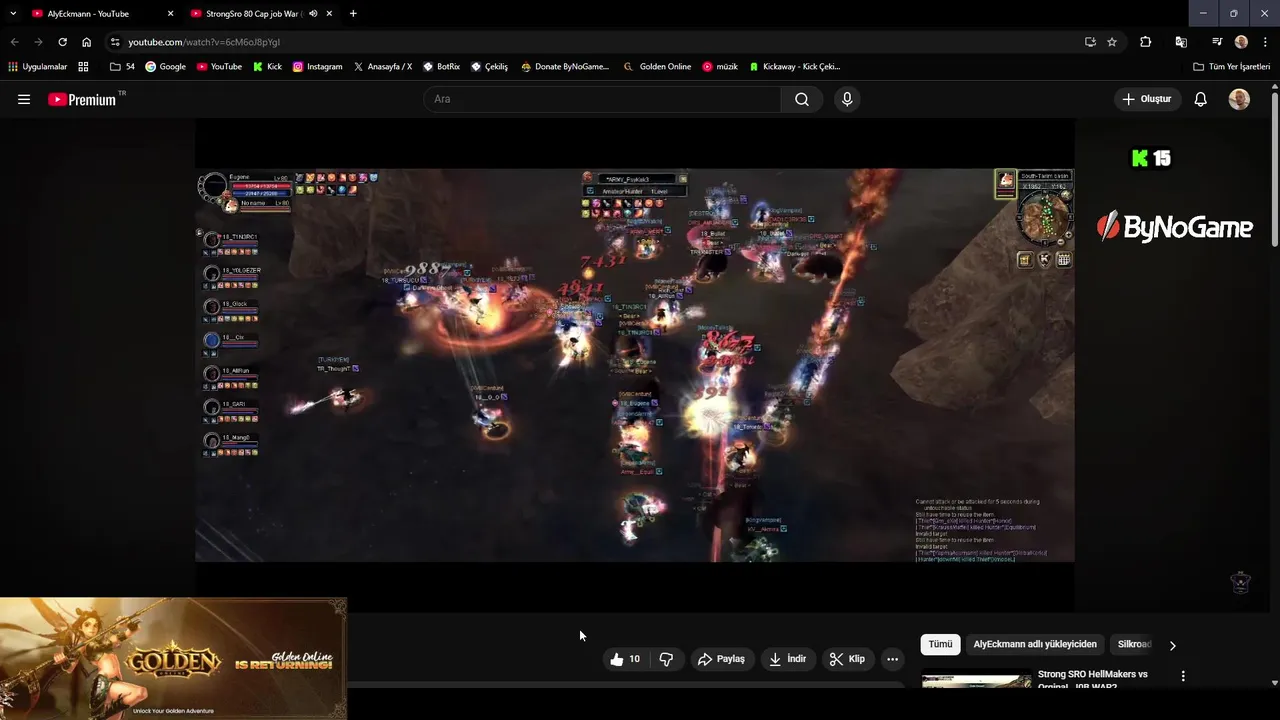The width and height of the screenshot is (1280, 720).
Task: Bookmark this page with the star
Action: click(1112, 42)
